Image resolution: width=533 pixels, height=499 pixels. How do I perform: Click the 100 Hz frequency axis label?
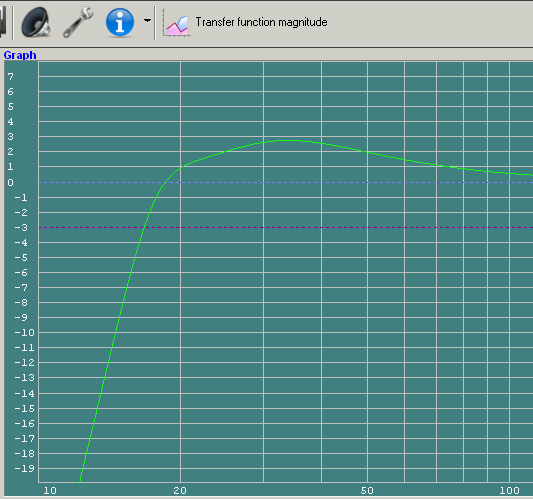(509, 491)
